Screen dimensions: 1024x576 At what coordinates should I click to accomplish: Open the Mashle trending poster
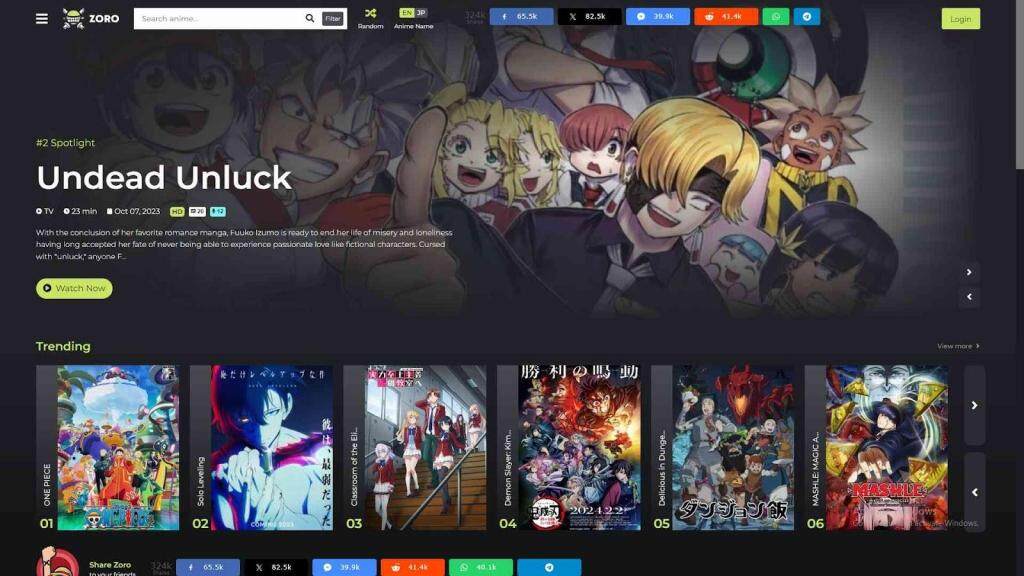pyautogui.click(x=887, y=447)
